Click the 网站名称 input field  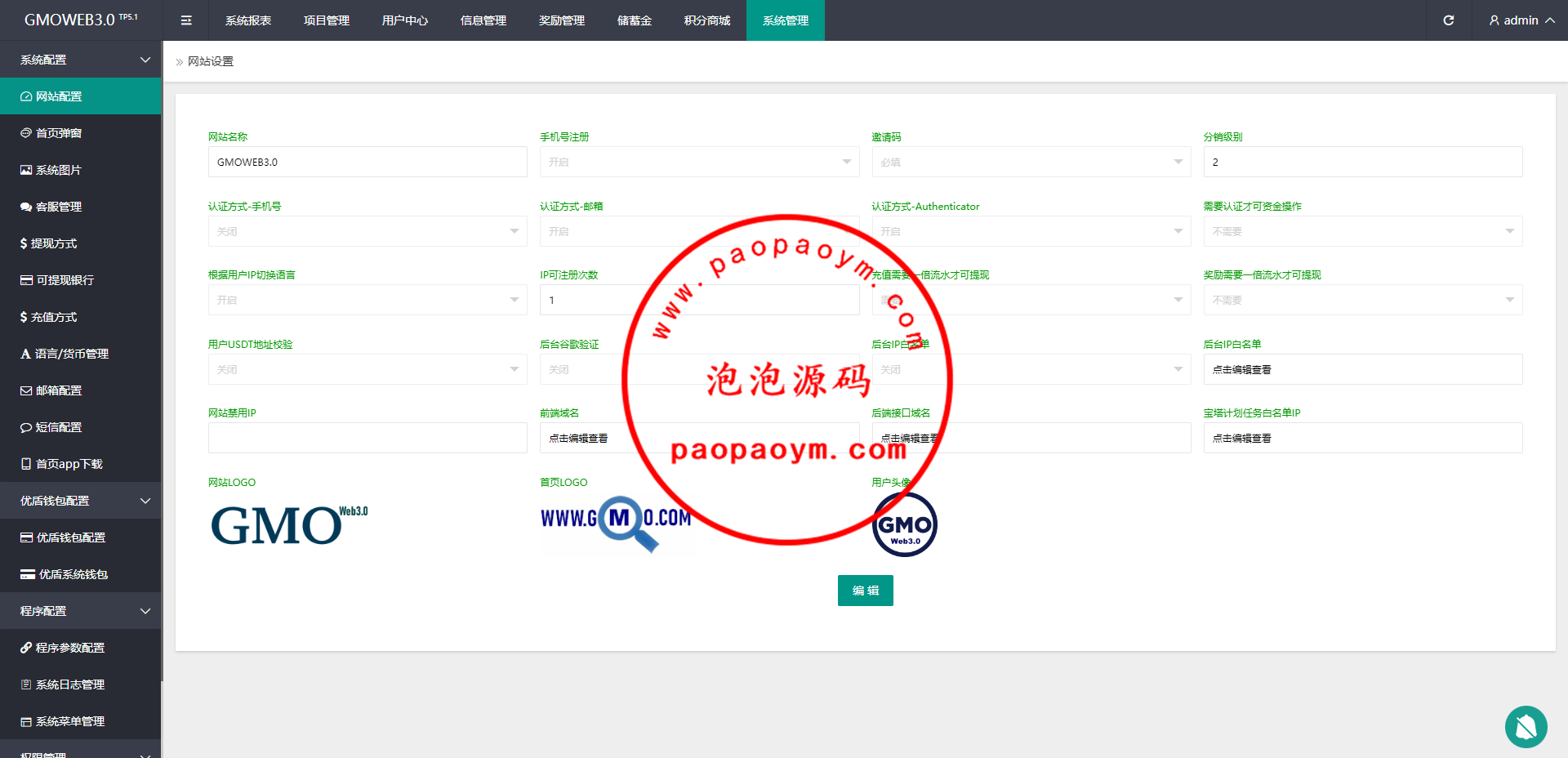[367, 162]
